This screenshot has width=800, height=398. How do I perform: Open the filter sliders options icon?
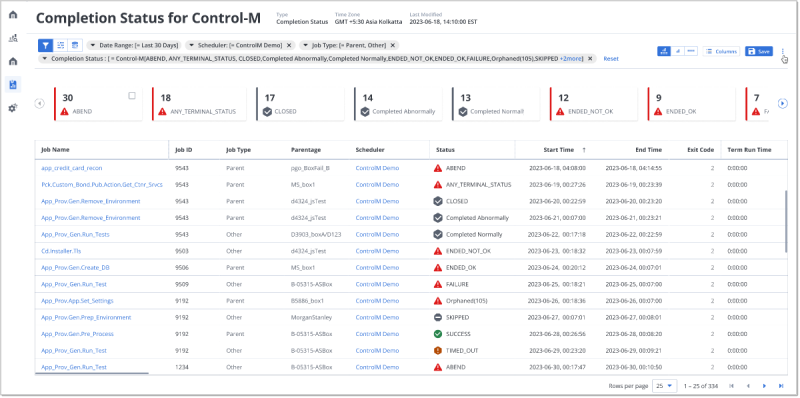tap(60, 45)
